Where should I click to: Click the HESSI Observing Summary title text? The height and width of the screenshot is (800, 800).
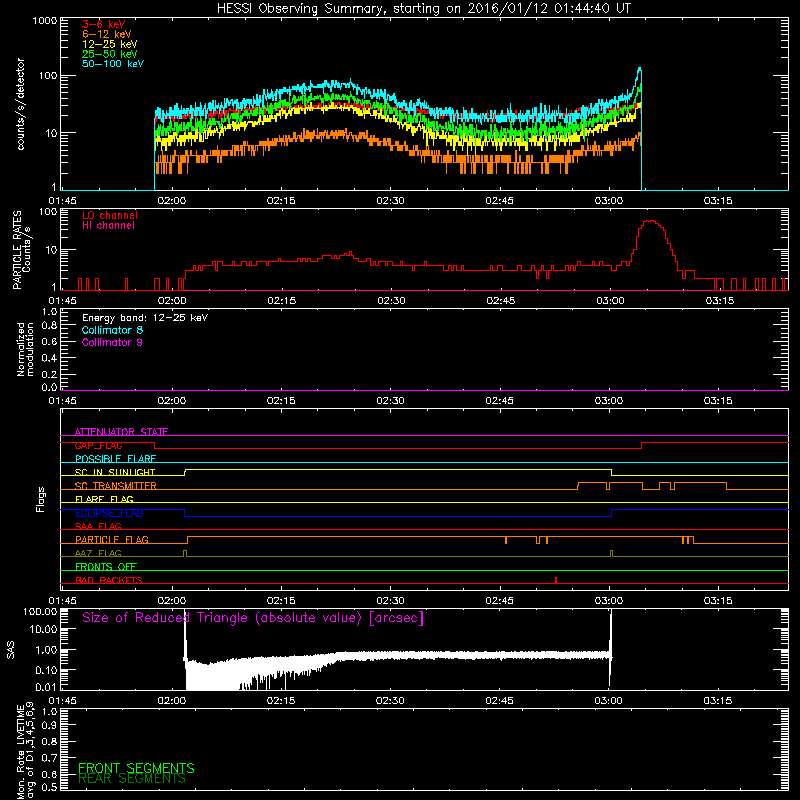coord(423,9)
